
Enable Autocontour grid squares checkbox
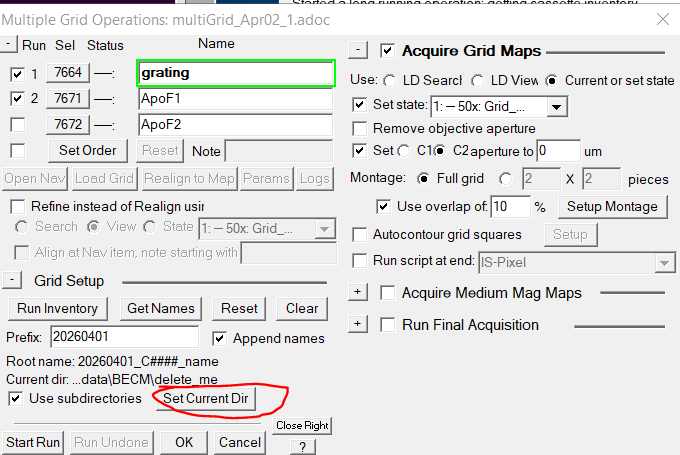tap(359, 235)
